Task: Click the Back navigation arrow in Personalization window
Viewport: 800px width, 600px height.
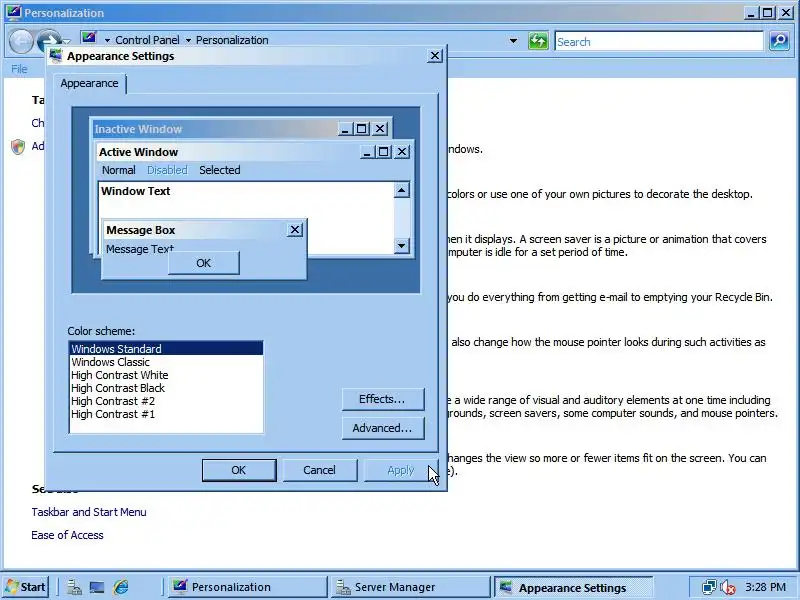Action: click(x=21, y=41)
